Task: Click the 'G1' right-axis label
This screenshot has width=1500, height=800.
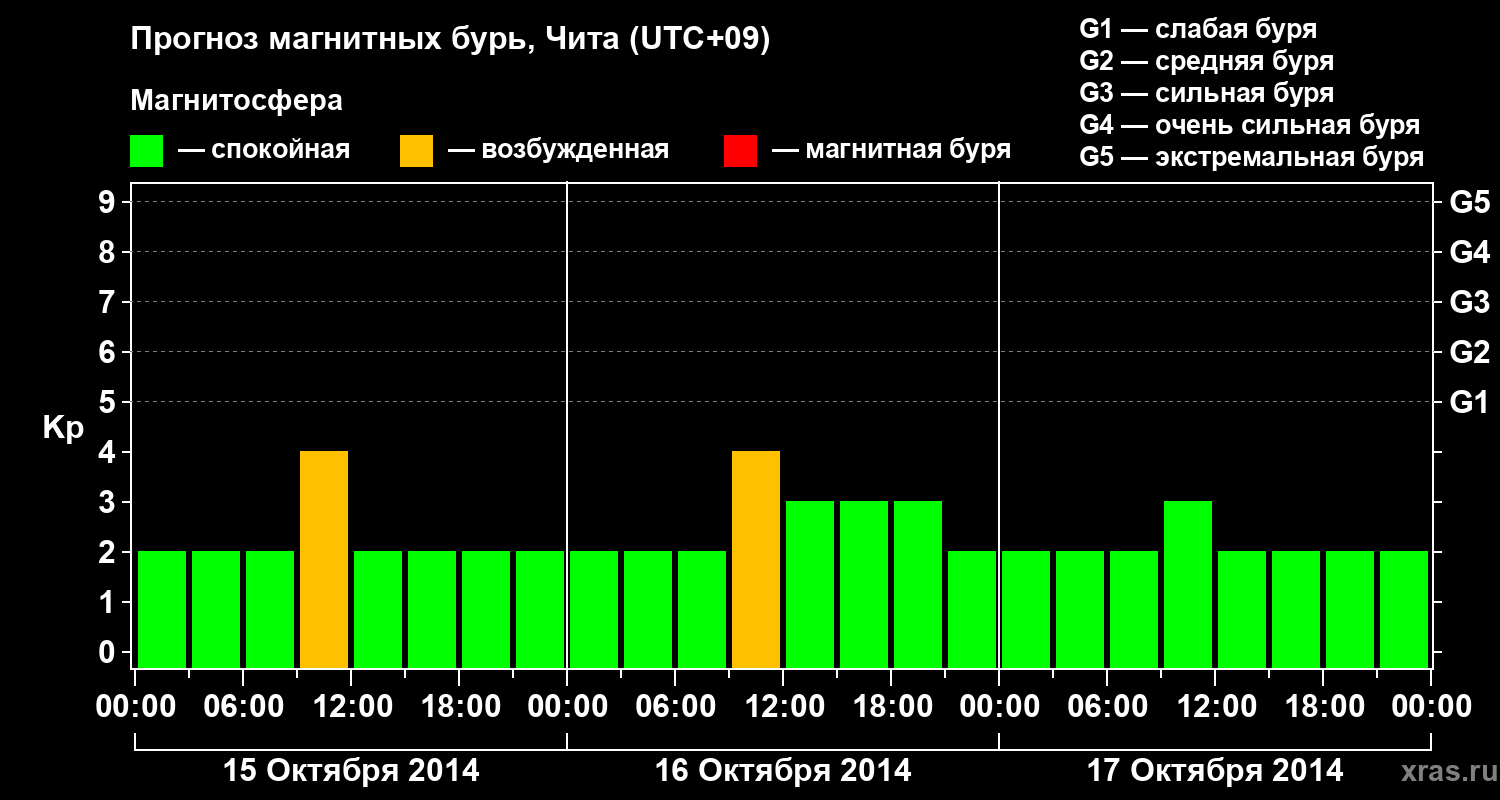Action: pyautogui.click(x=1470, y=402)
